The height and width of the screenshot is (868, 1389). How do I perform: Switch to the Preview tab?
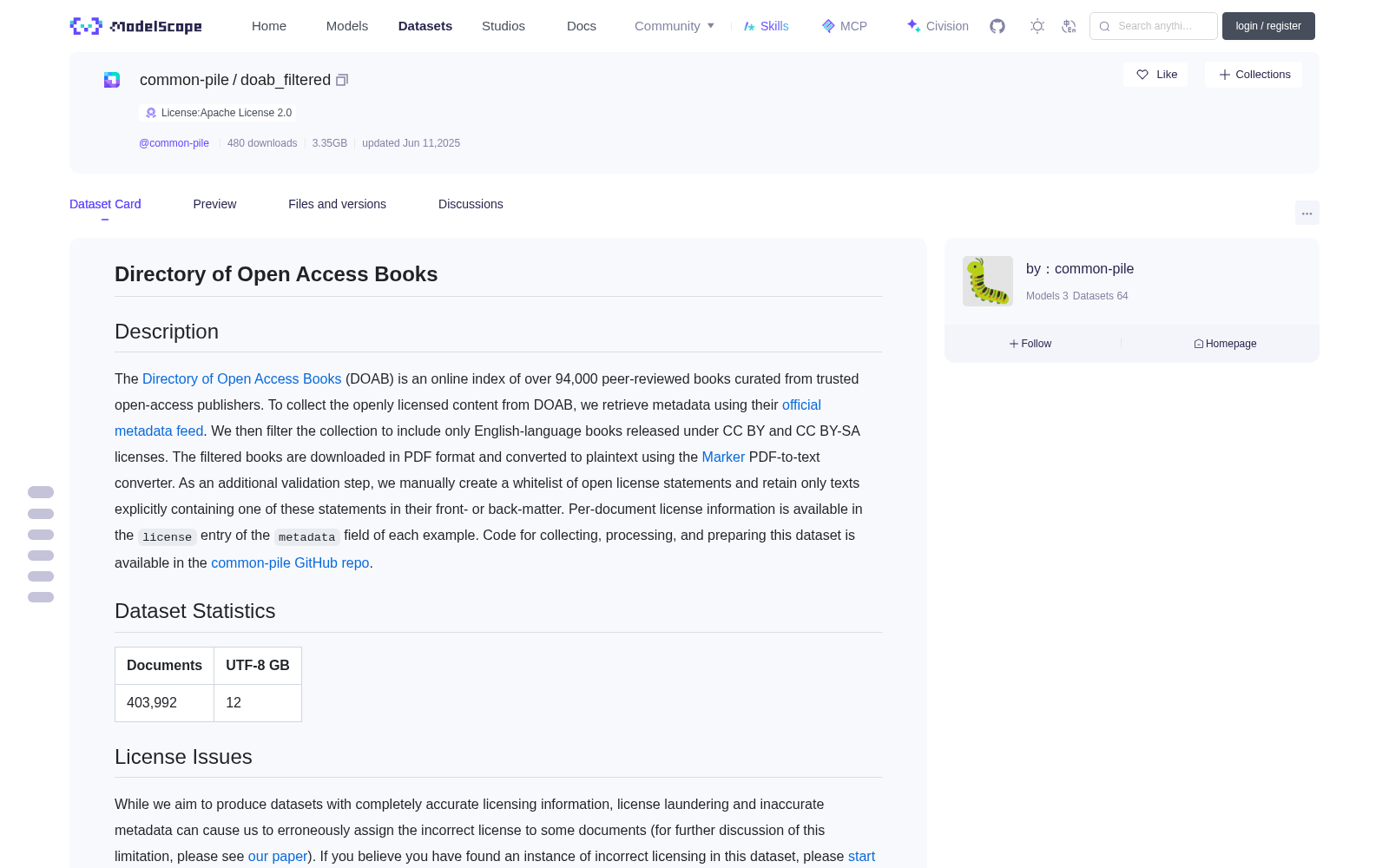pyautogui.click(x=214, y=204)
